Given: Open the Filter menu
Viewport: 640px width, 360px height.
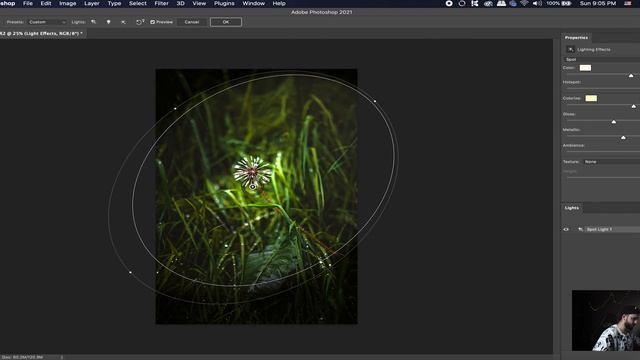Looking at the screenshot, I should click(162, 3).
